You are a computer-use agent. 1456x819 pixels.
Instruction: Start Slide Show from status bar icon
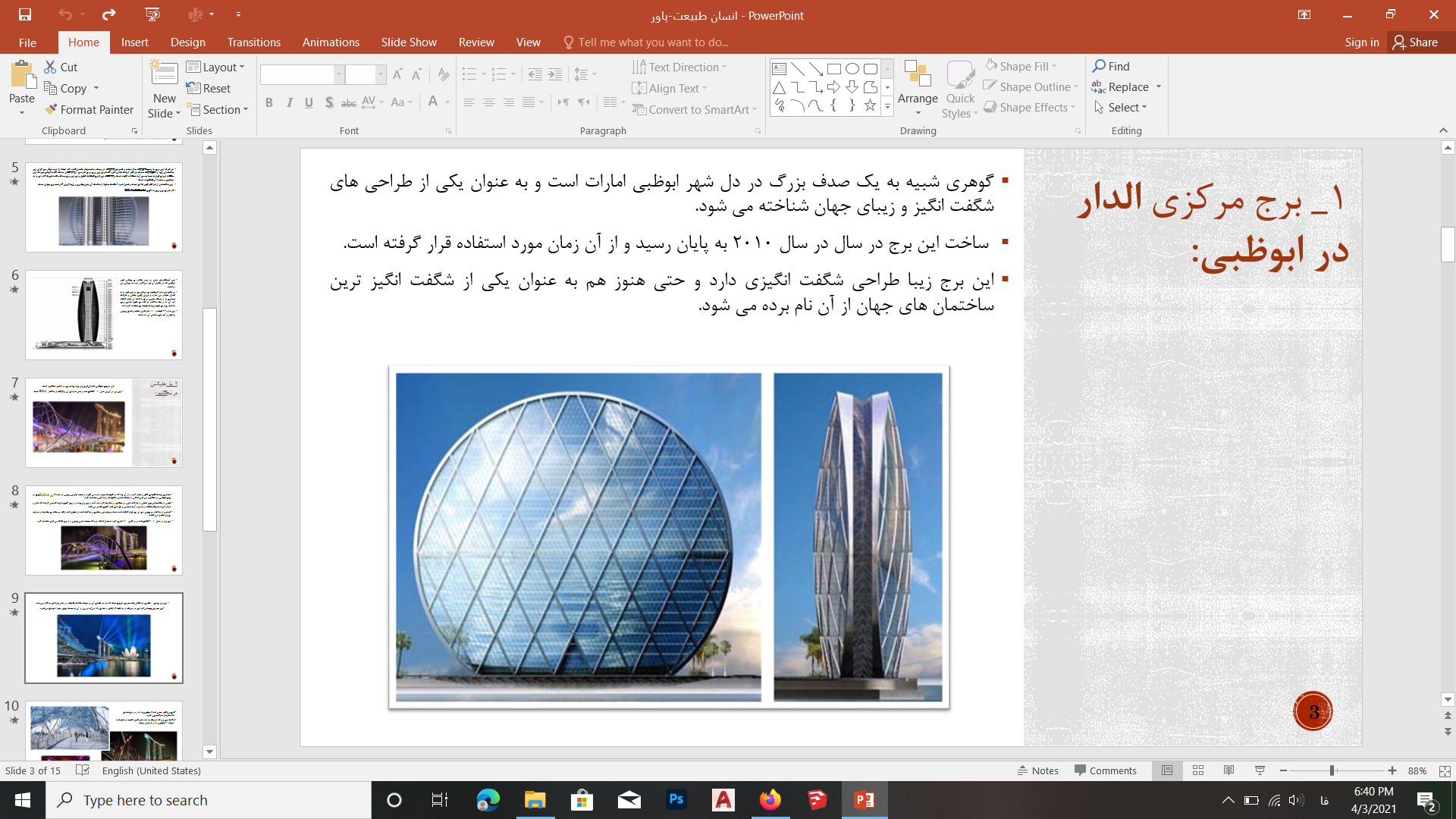click(x=1260, y=770)
